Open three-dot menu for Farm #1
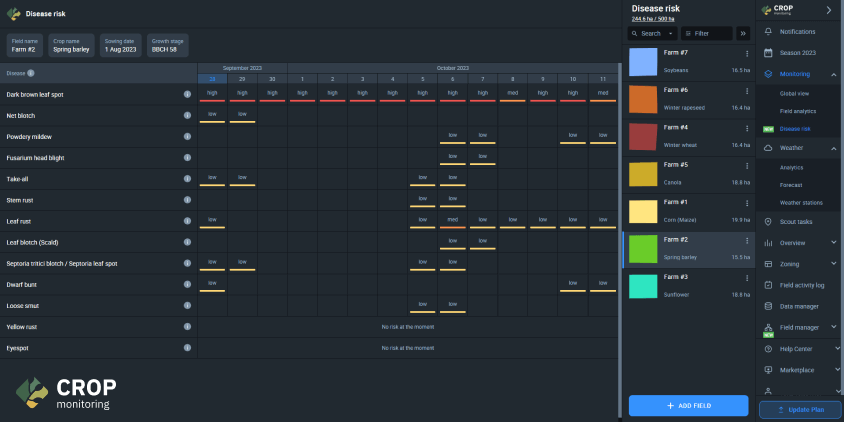 point(747,203)
